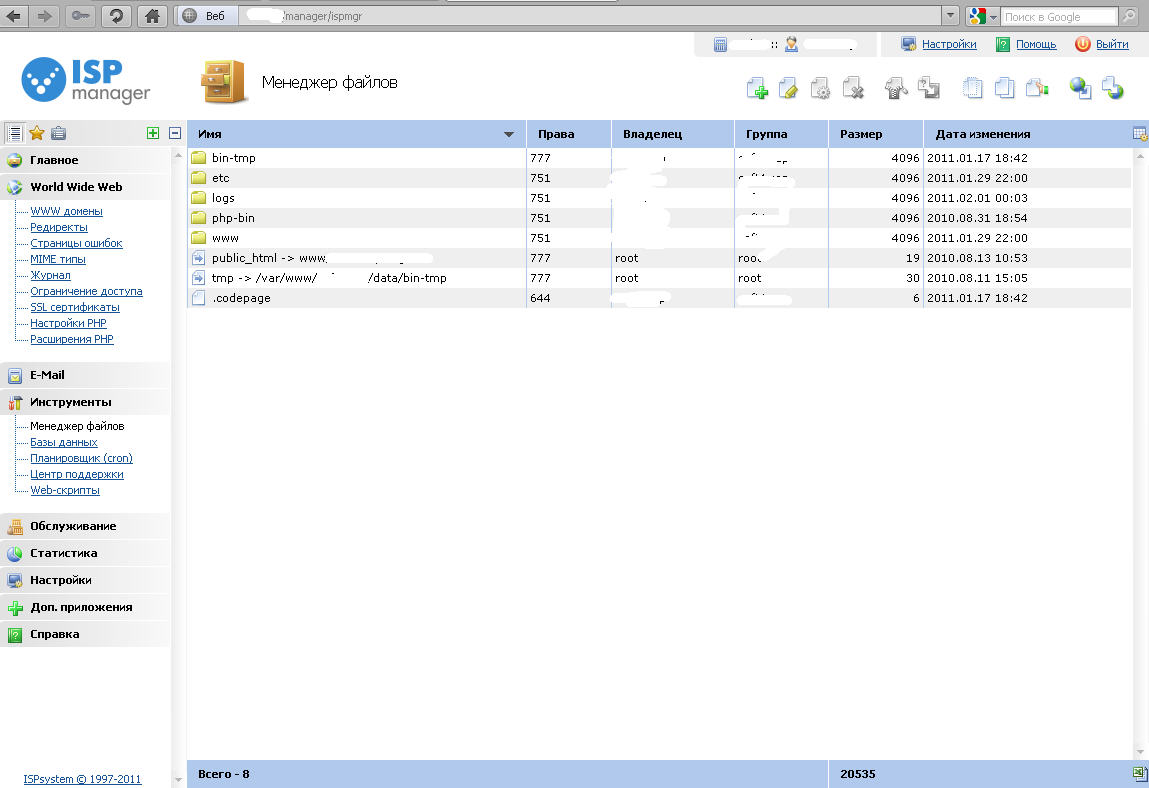Image resolution: width=1149 pixels, height=788 pixels.
Task: Click the upload file globe icon
Action: coord(1080,89)
